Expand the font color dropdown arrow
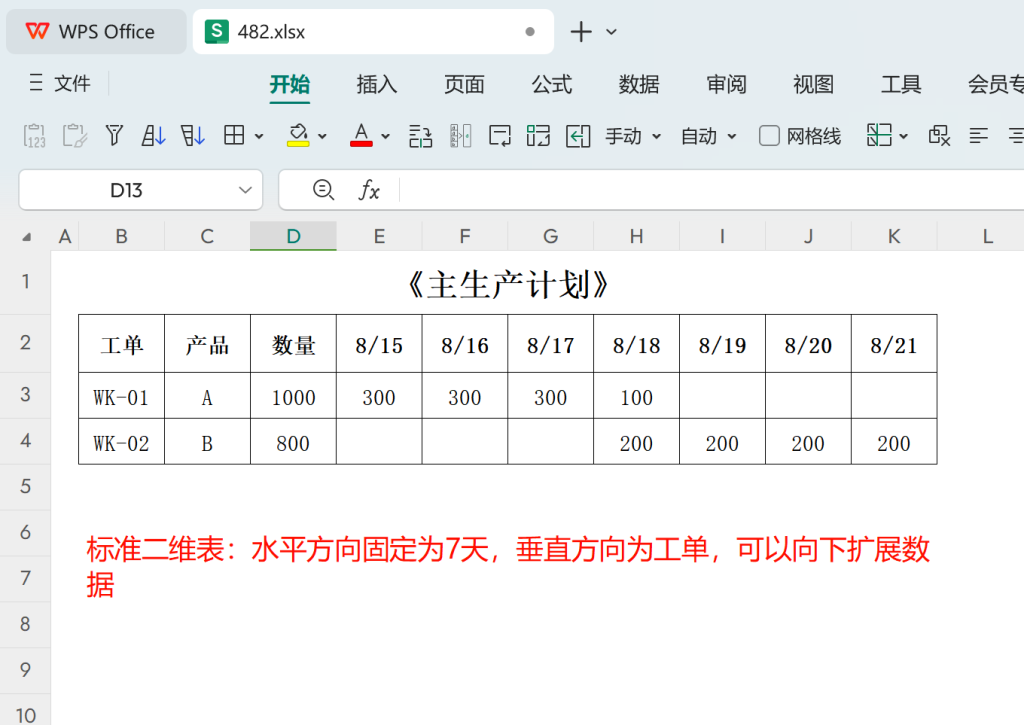The image size is (1024, 725). point(385,137)
